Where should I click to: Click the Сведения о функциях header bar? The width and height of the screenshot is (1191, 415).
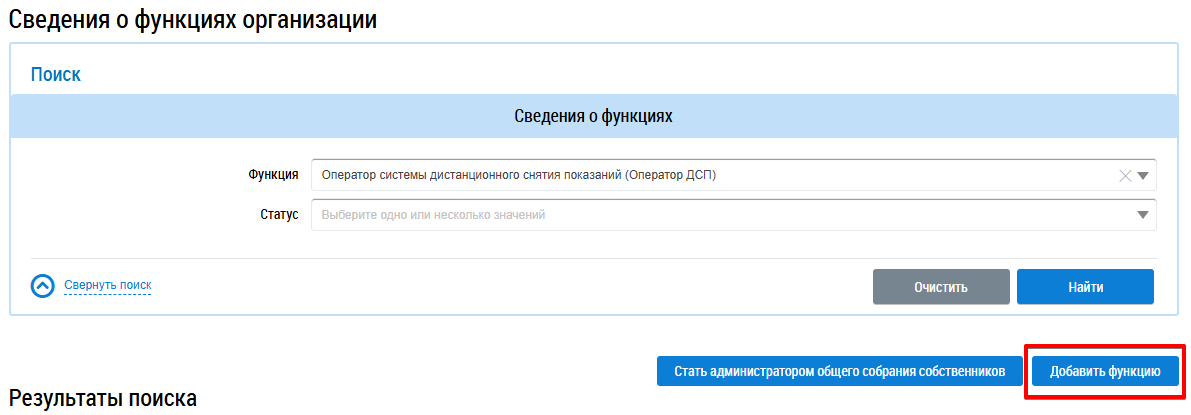point(593,116)
